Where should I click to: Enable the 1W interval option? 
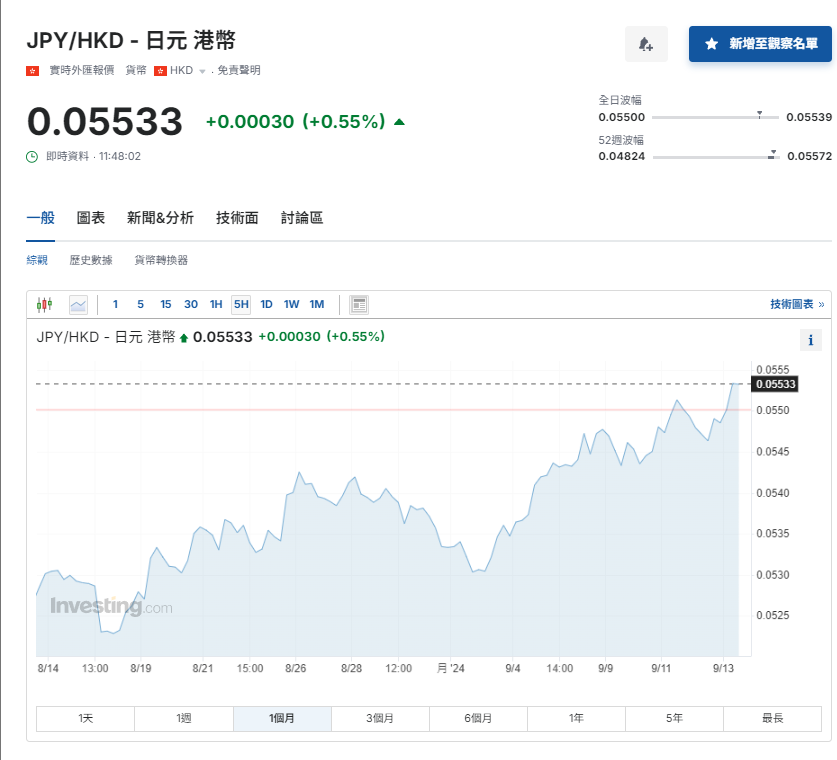pyautogui.click(x=290, y=304)
